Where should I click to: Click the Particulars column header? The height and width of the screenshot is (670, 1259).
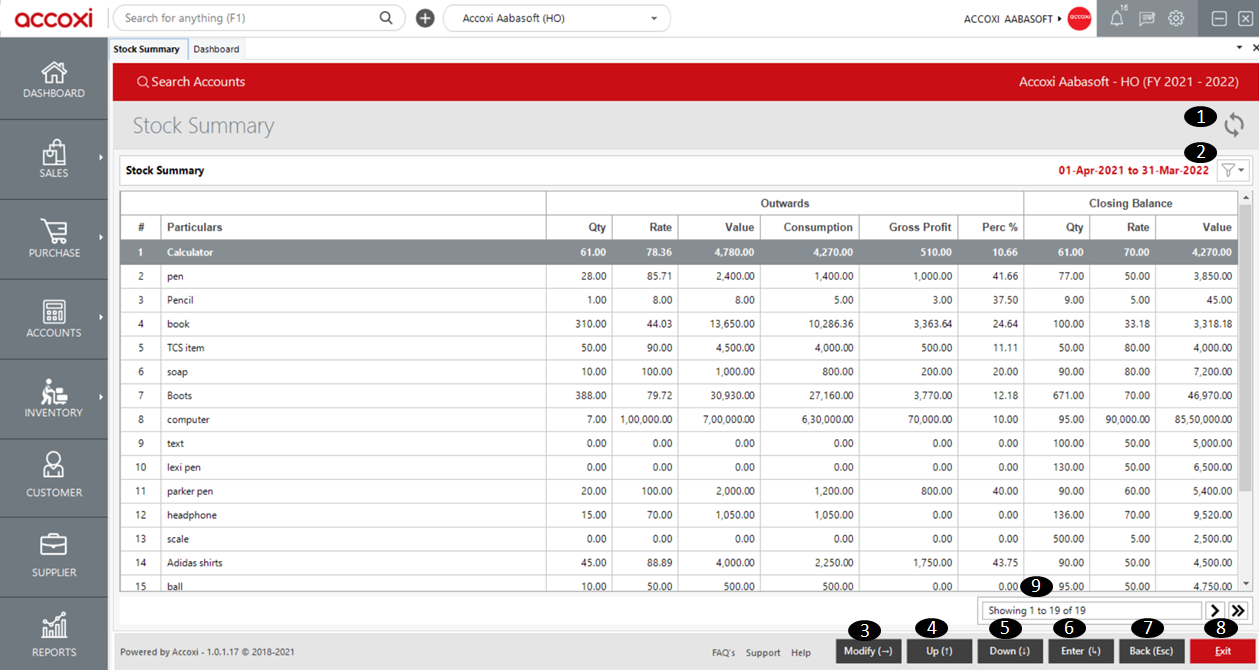click(352, 228)
